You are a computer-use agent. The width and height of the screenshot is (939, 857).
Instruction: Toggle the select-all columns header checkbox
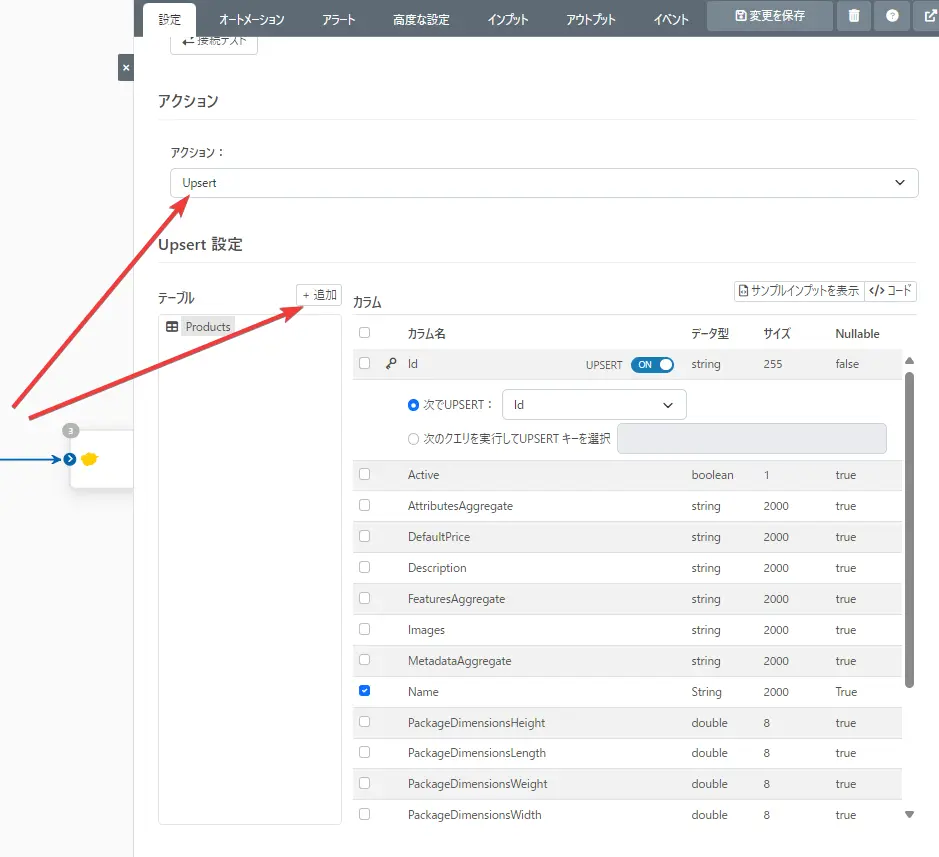pos(364,333)
